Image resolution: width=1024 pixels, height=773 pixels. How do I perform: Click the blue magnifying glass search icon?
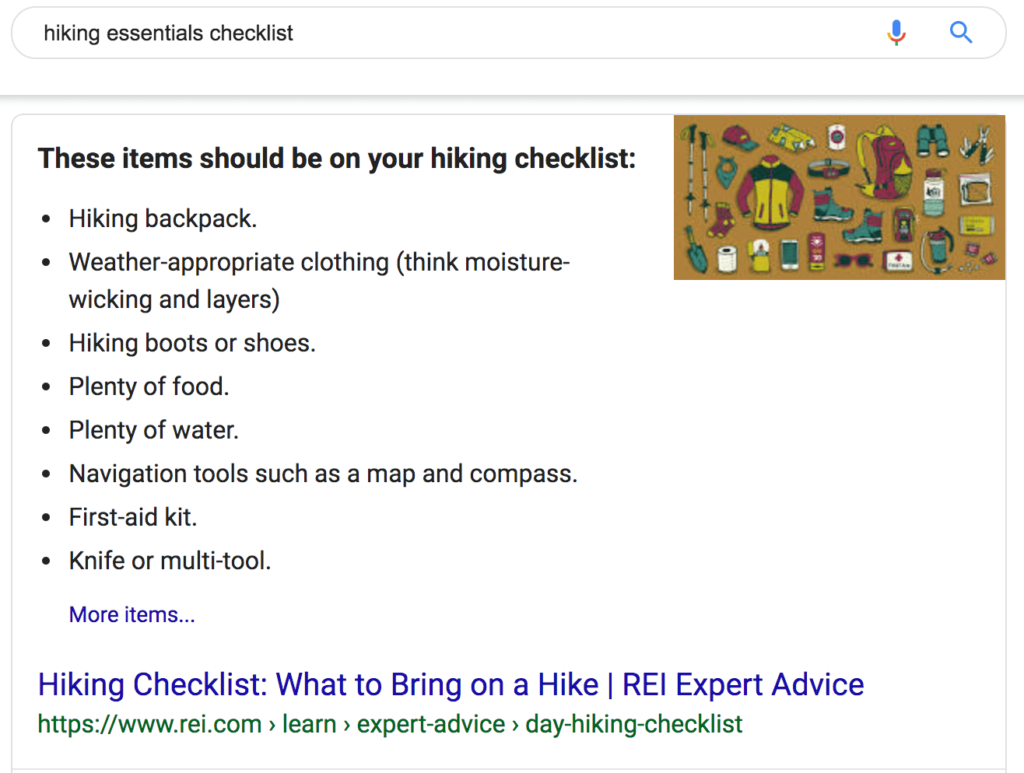[x=961, y=32]
